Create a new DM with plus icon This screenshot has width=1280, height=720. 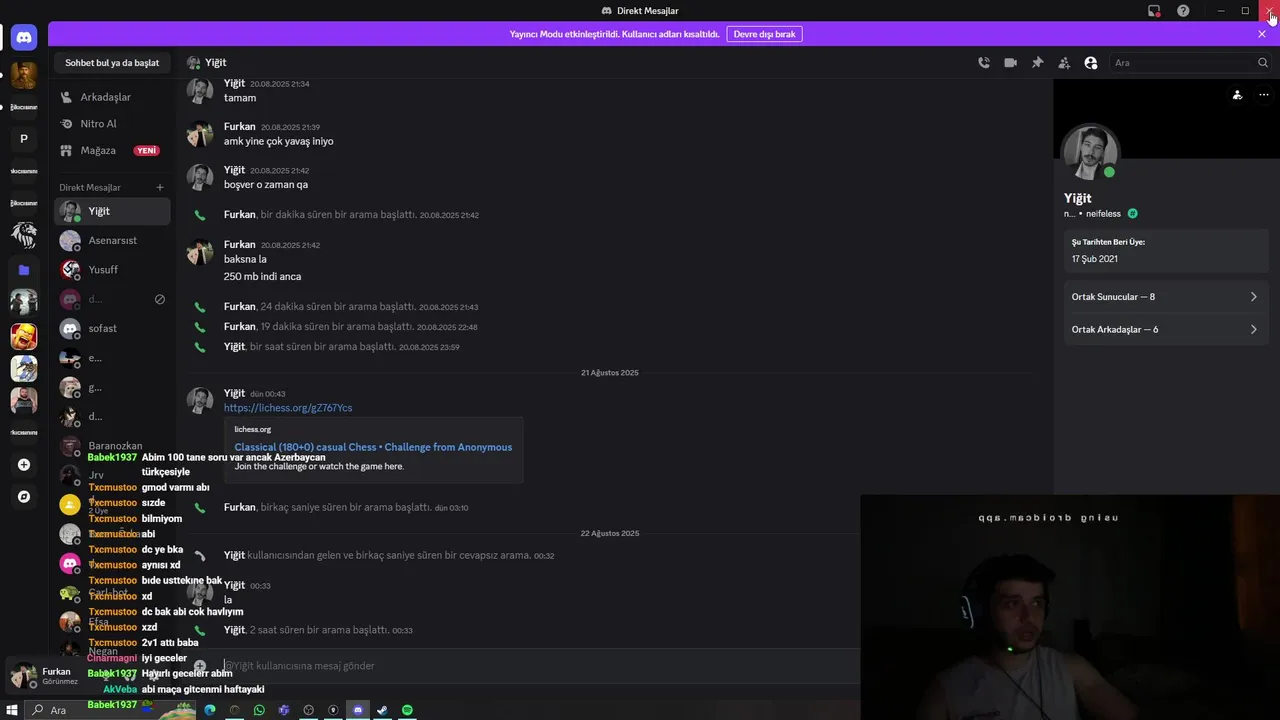click(x=160, y=187)
